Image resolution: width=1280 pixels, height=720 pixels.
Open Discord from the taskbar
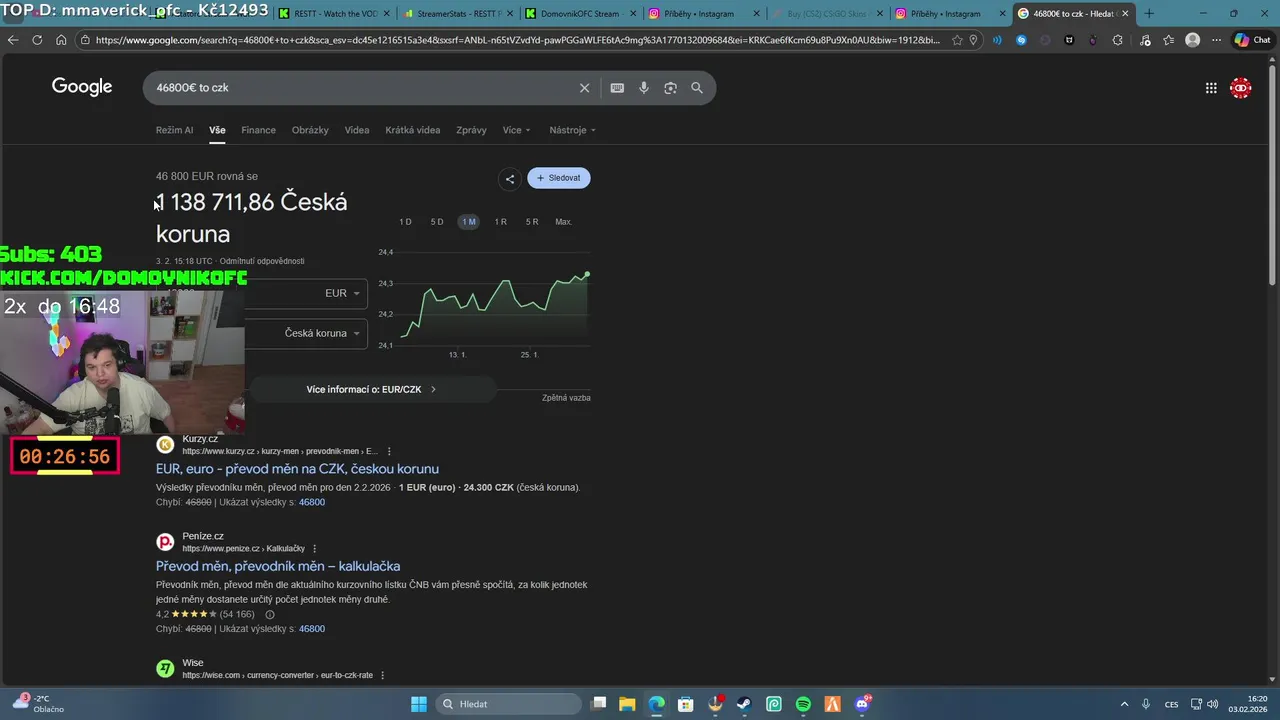point(862,704)
